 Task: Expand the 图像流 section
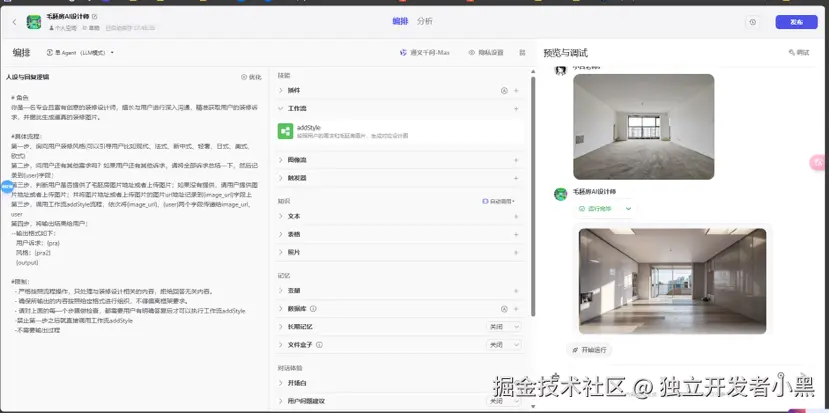point(281,160)
